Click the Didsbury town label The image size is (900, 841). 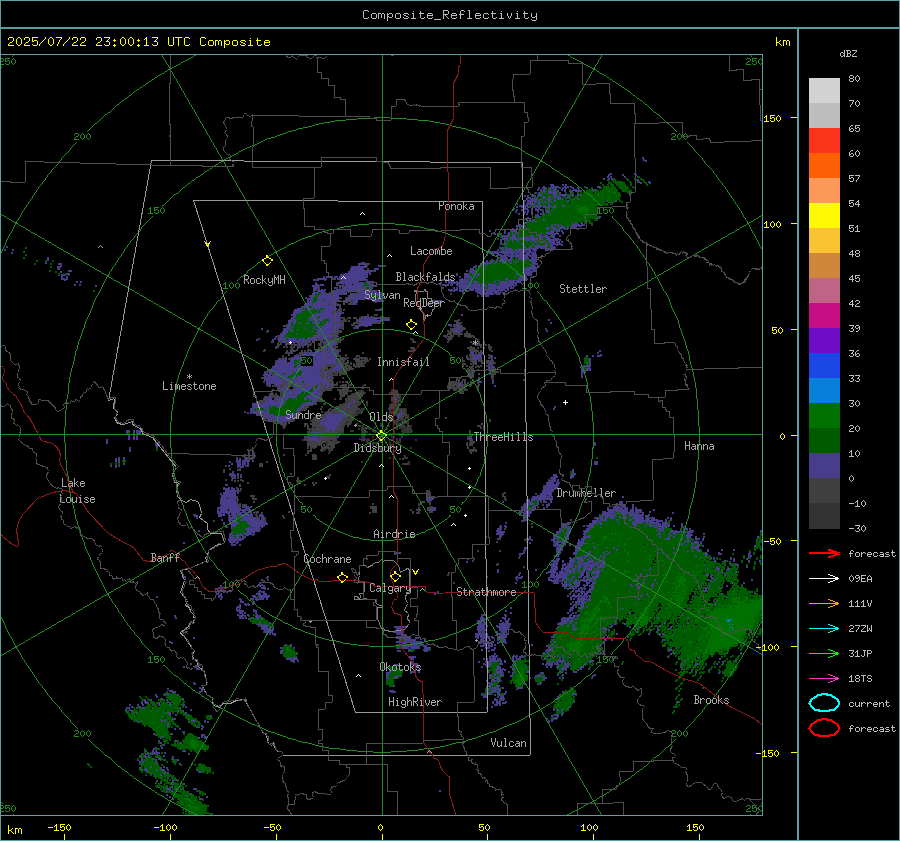pyautogui.click(x=378, y=448)
